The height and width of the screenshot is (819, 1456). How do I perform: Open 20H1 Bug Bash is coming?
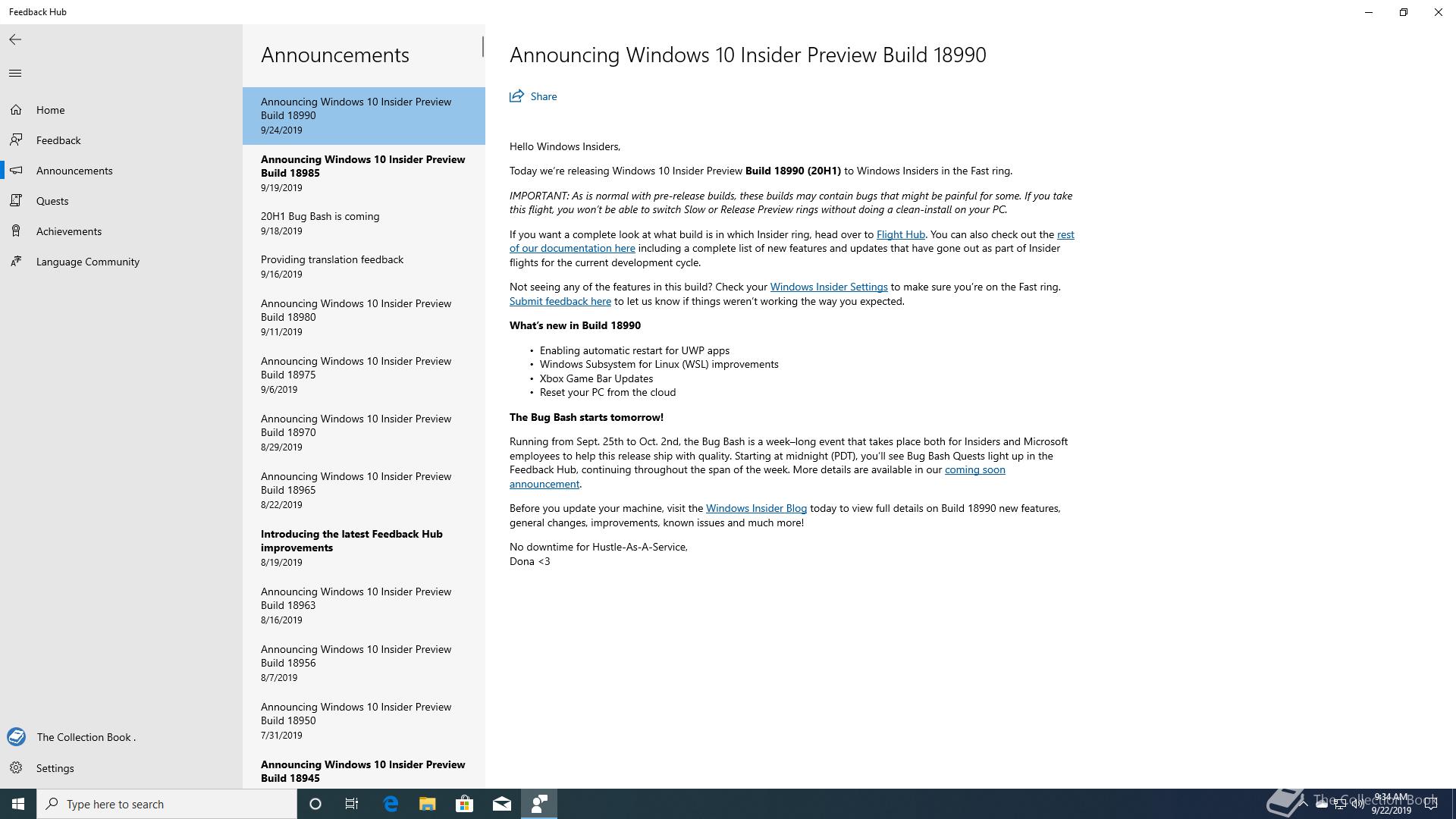pyautogui.click(x=364, y=223)
